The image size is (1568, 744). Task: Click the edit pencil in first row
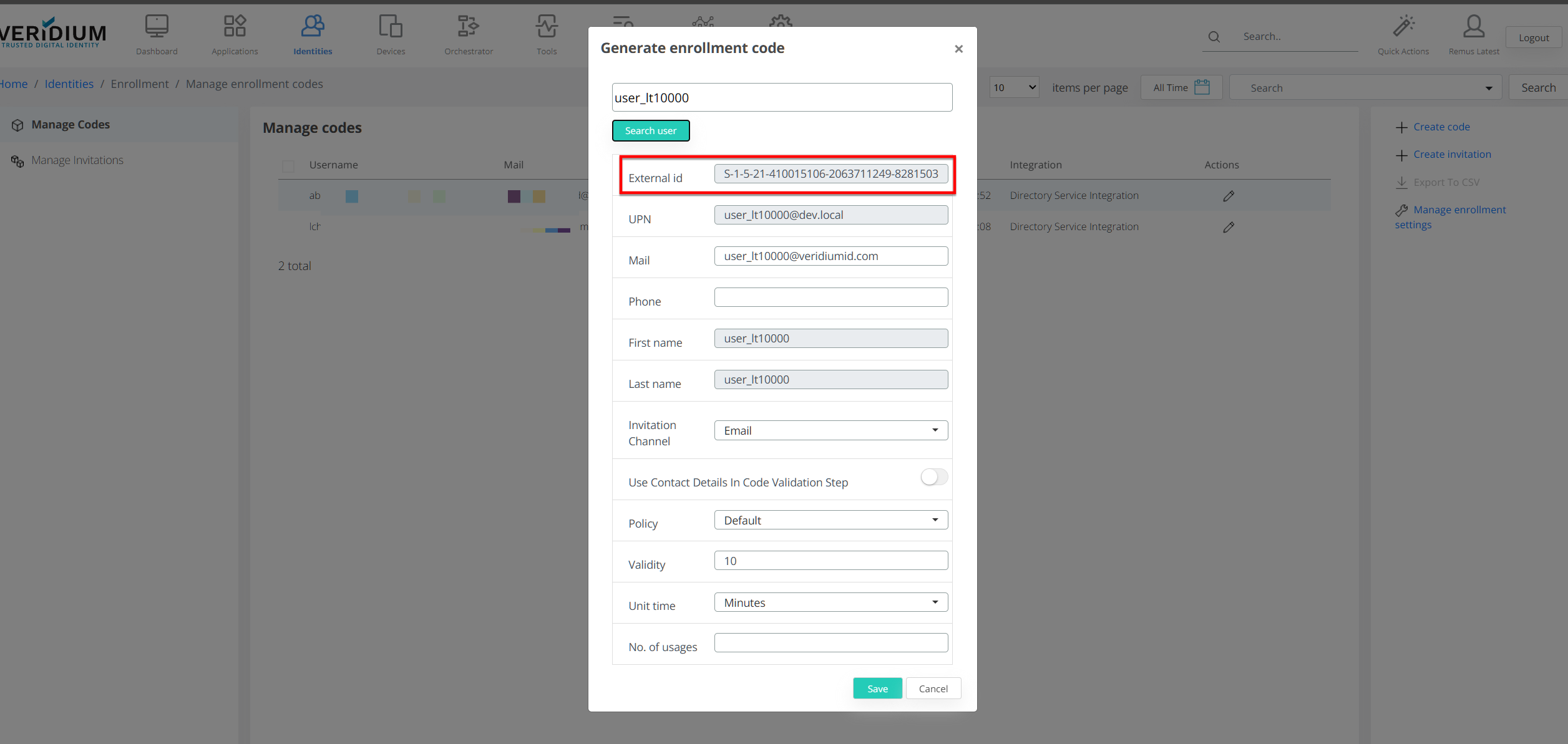[x=1229, y=196]
